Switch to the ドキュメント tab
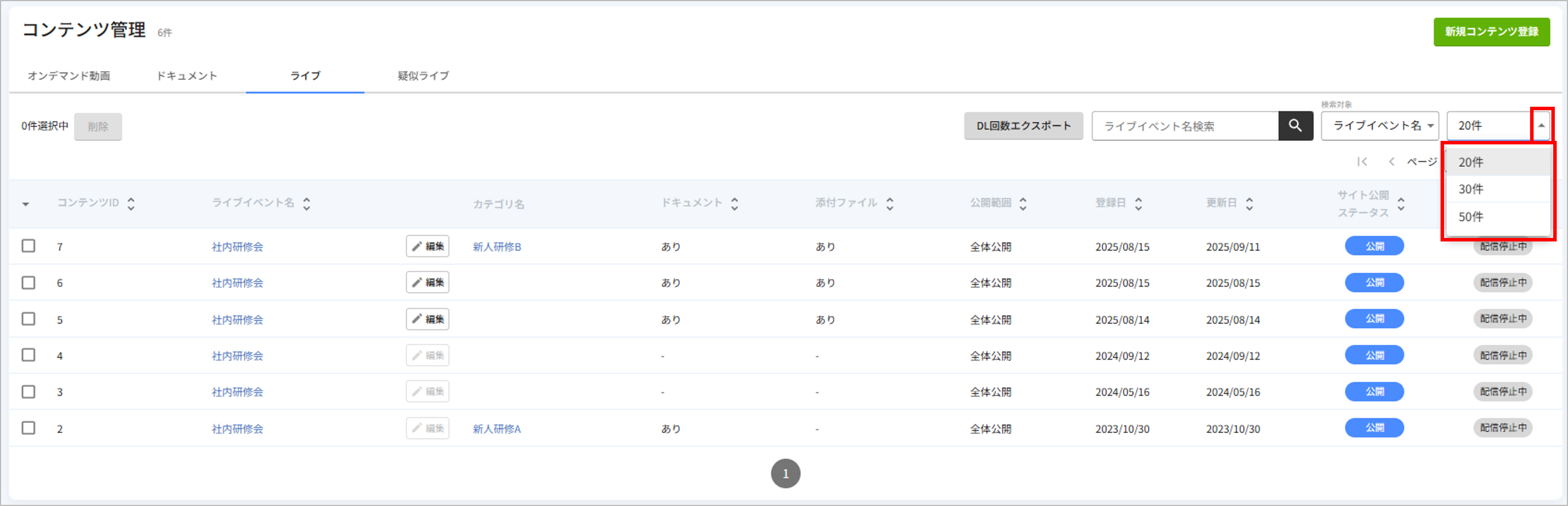The image size is (1568, 506). [187, 76]
